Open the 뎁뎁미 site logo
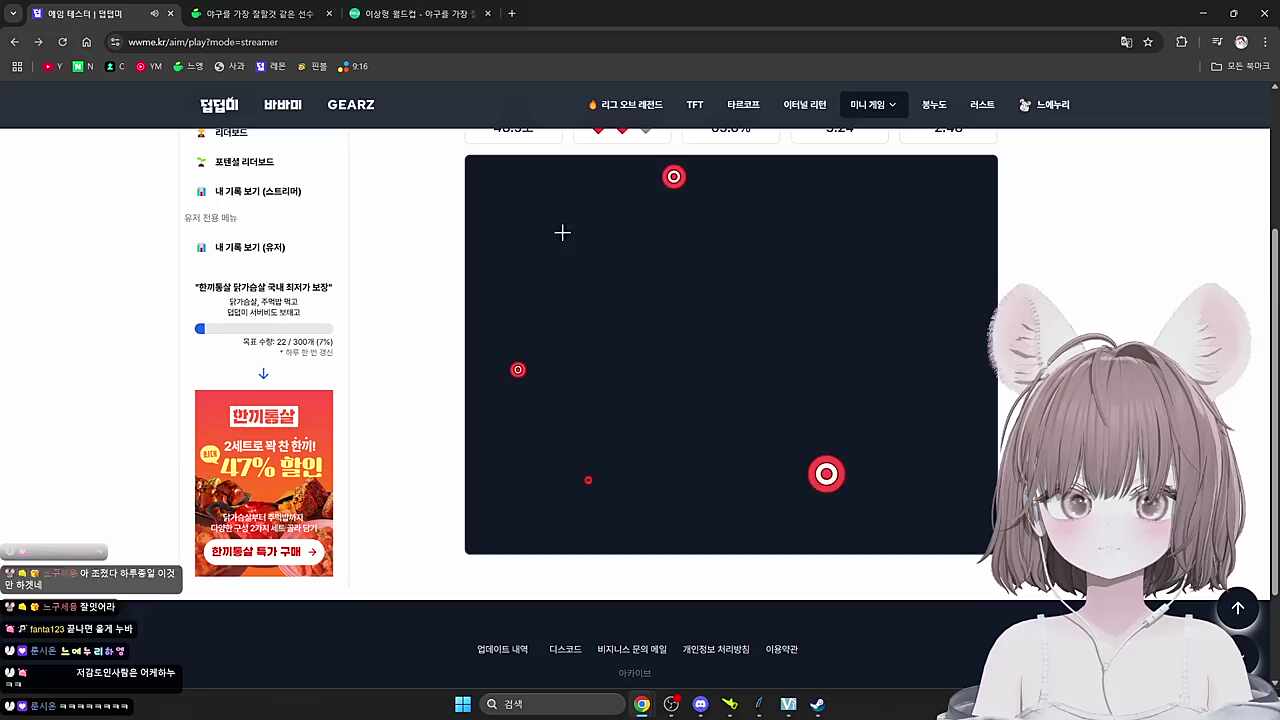Viewport: 1280px width, 720px height. (x=219, y=105)
